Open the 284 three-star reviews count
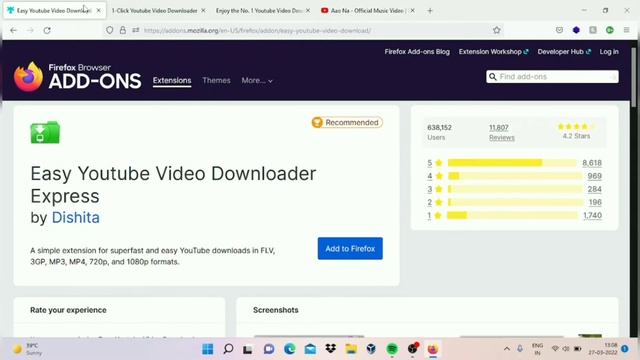Image resolution: width=640 pixels, height=360 pixels. pyautogui.click(x=594, y=189)
